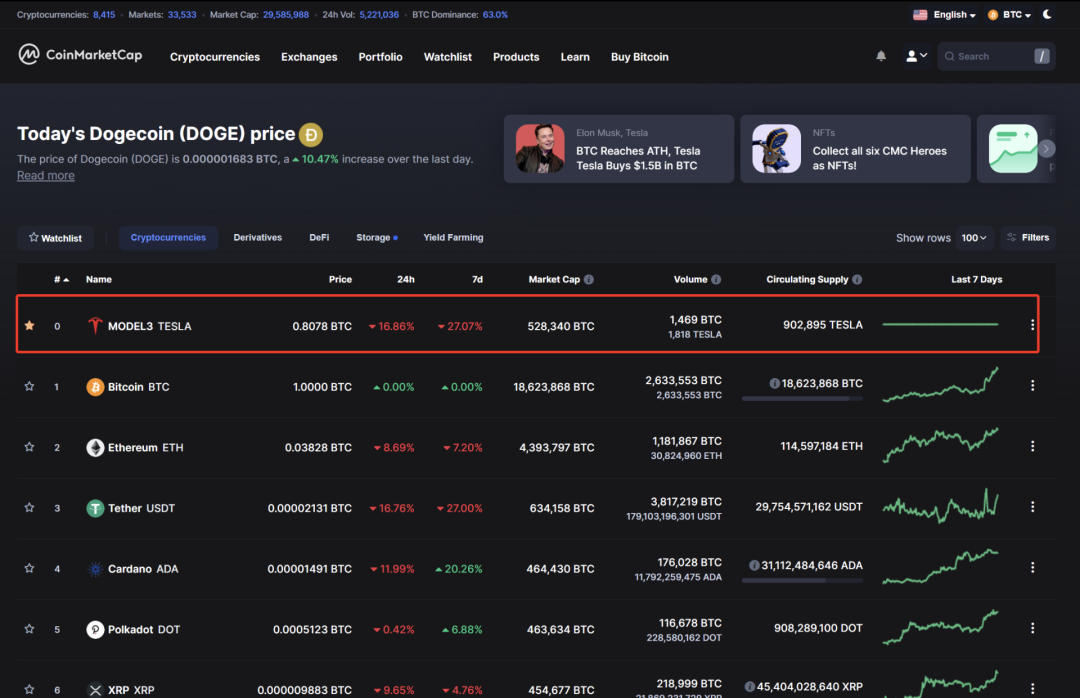The width and height of the screenshot is (1080, 698).
Task: Star Ethereum for the watchlist
Action: click(29, 446)
